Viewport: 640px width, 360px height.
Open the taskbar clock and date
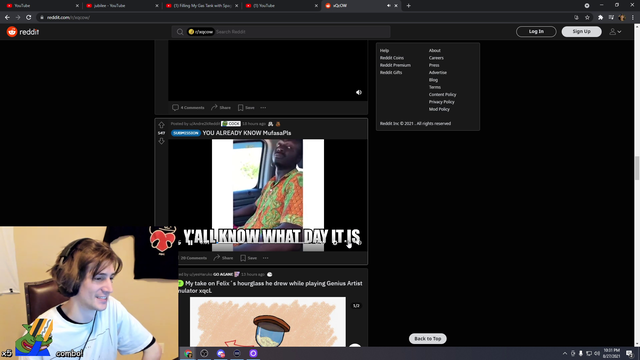pos(611,353)
